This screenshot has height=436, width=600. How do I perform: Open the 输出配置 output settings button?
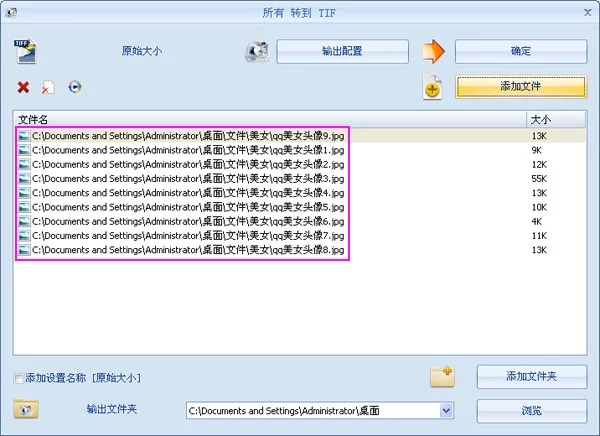pyautogui.click(x=342, y=51)
